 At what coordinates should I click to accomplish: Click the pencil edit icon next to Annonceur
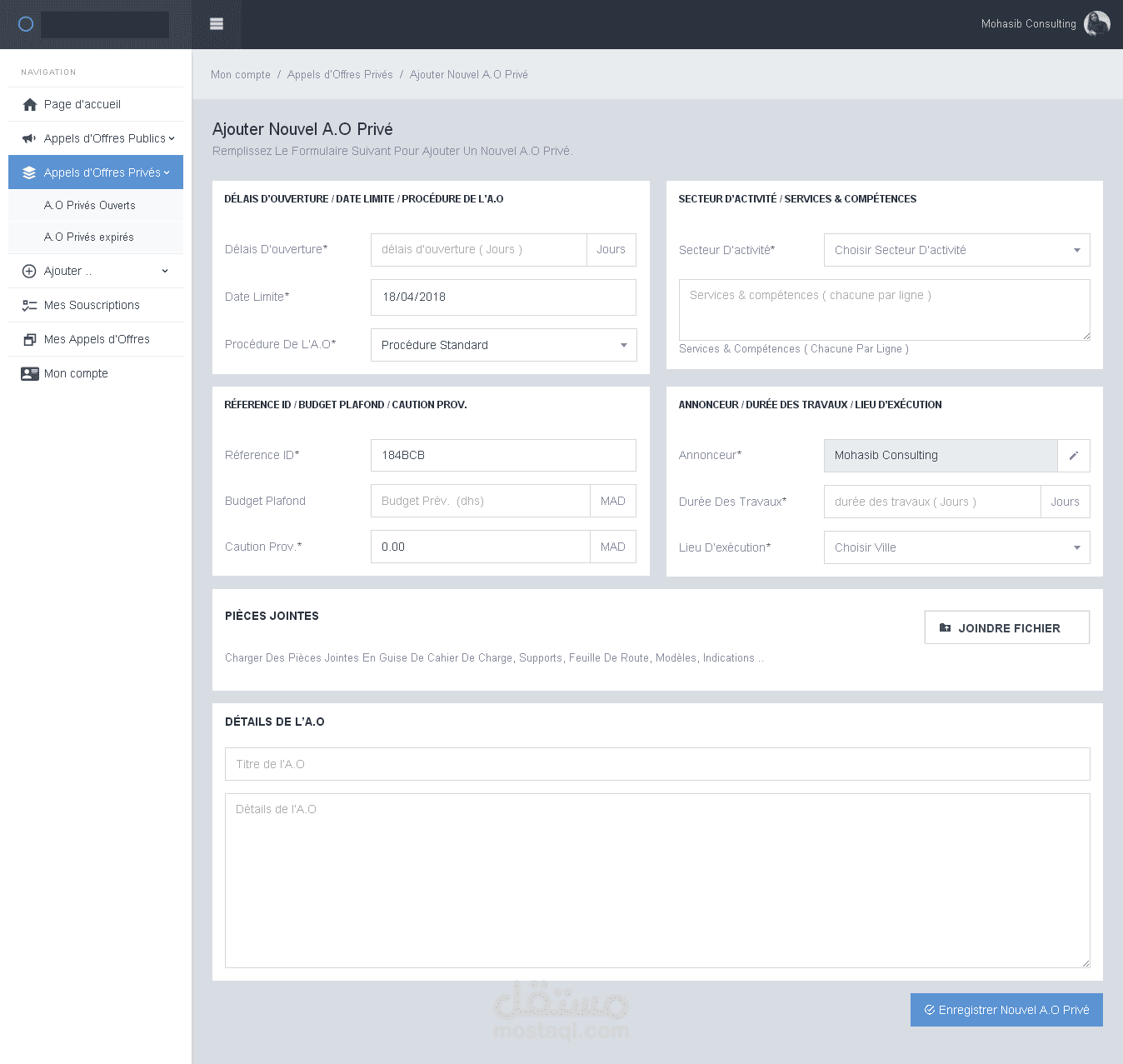1074,456
